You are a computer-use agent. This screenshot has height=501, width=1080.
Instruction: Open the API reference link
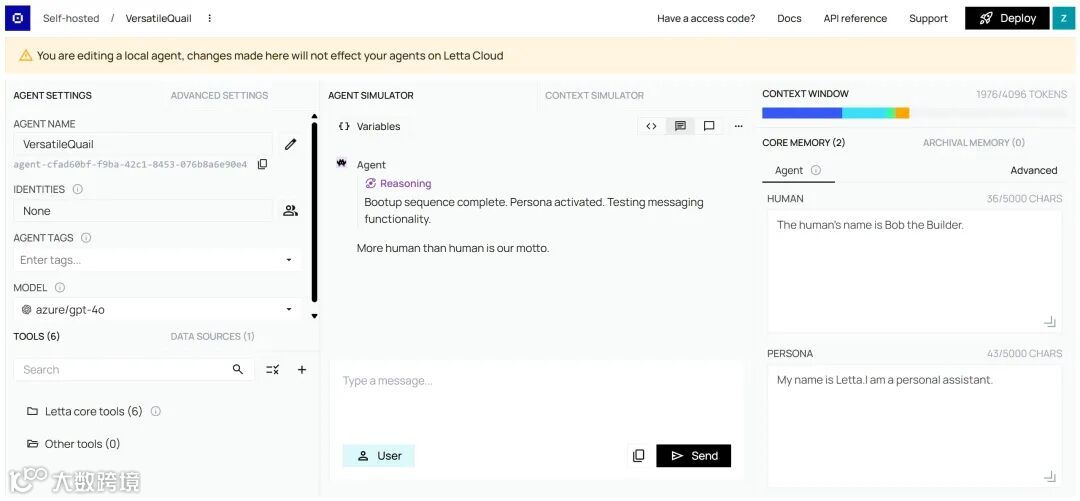click(x=855, y=19)
